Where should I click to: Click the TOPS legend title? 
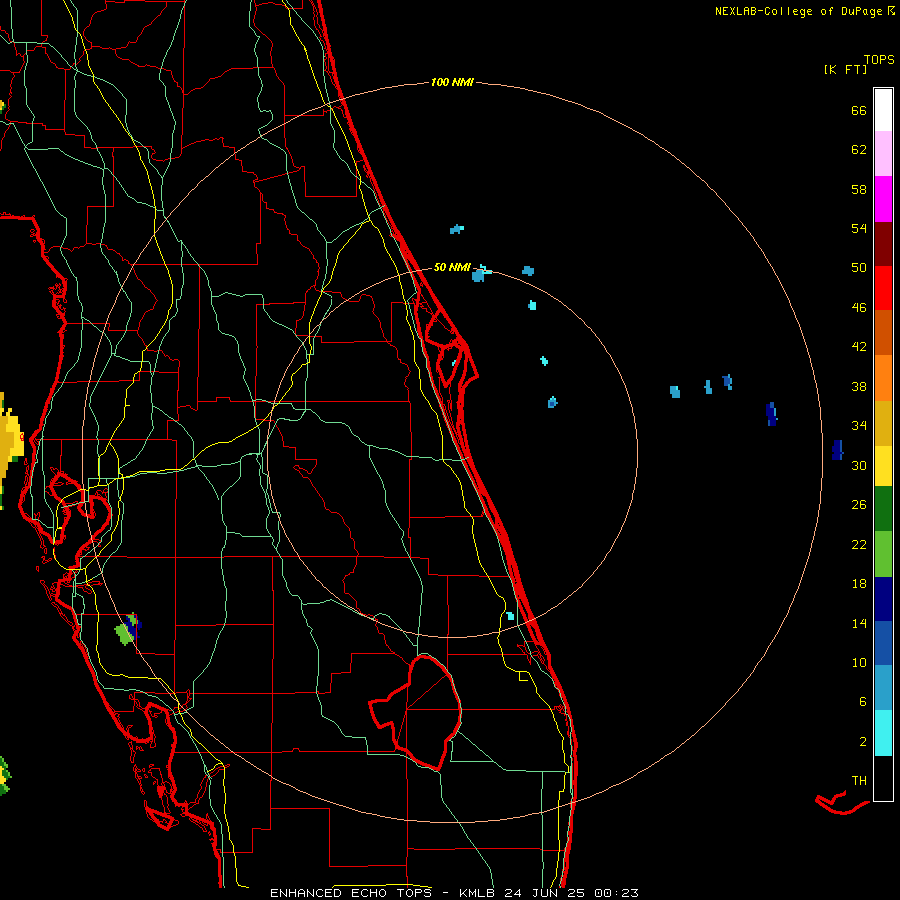[879, 60]
